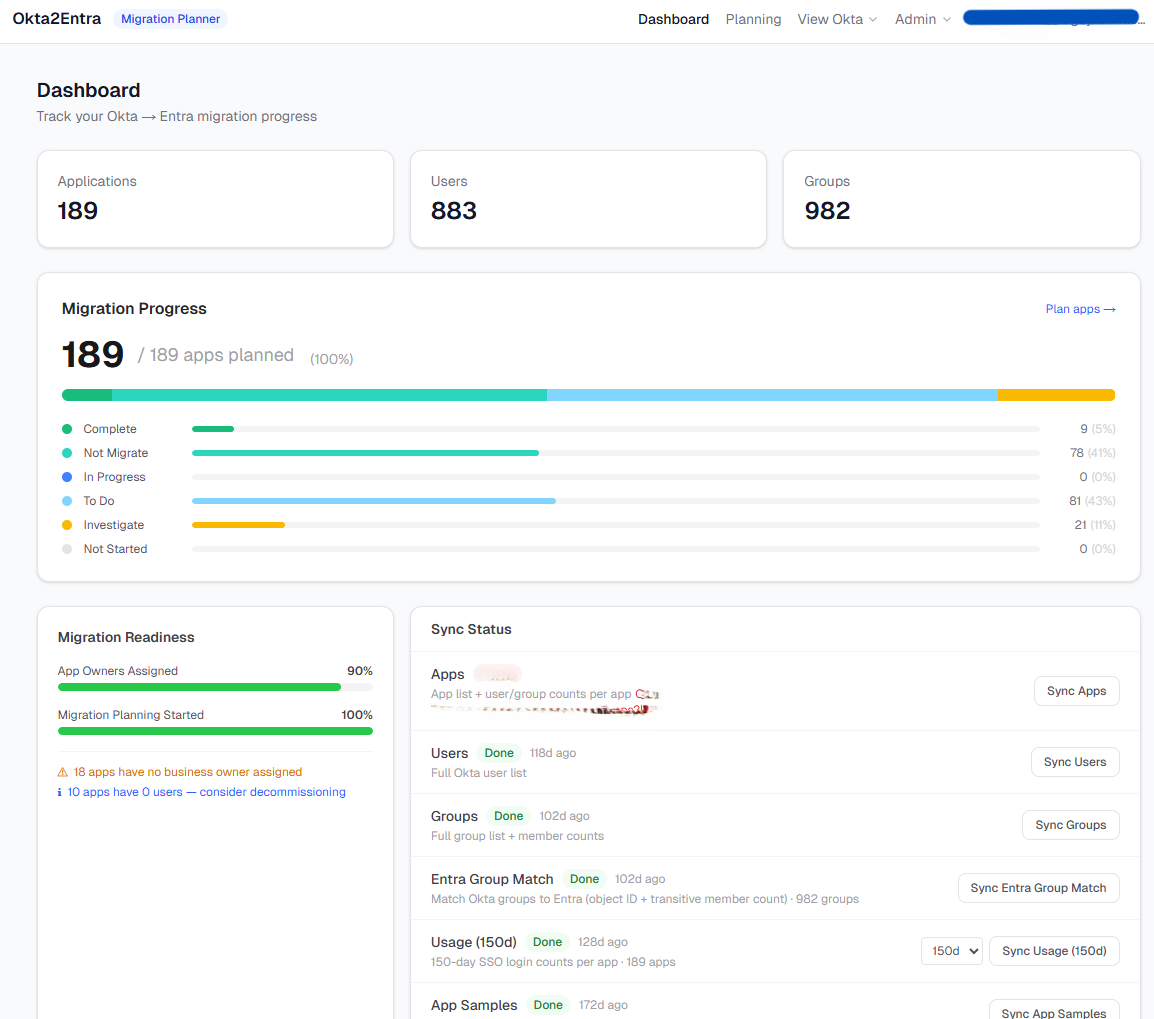Open 10 apps have 0 users link

206,792
